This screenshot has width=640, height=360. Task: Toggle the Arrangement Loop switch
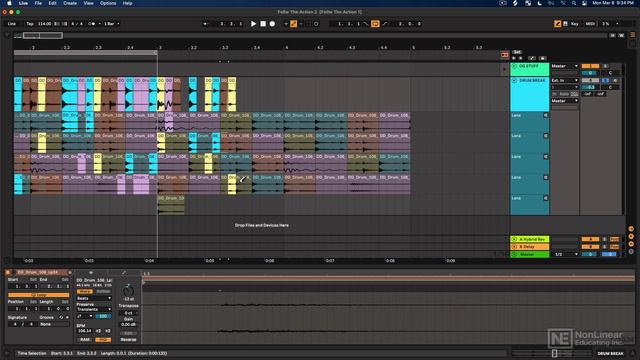click(375, 24)
